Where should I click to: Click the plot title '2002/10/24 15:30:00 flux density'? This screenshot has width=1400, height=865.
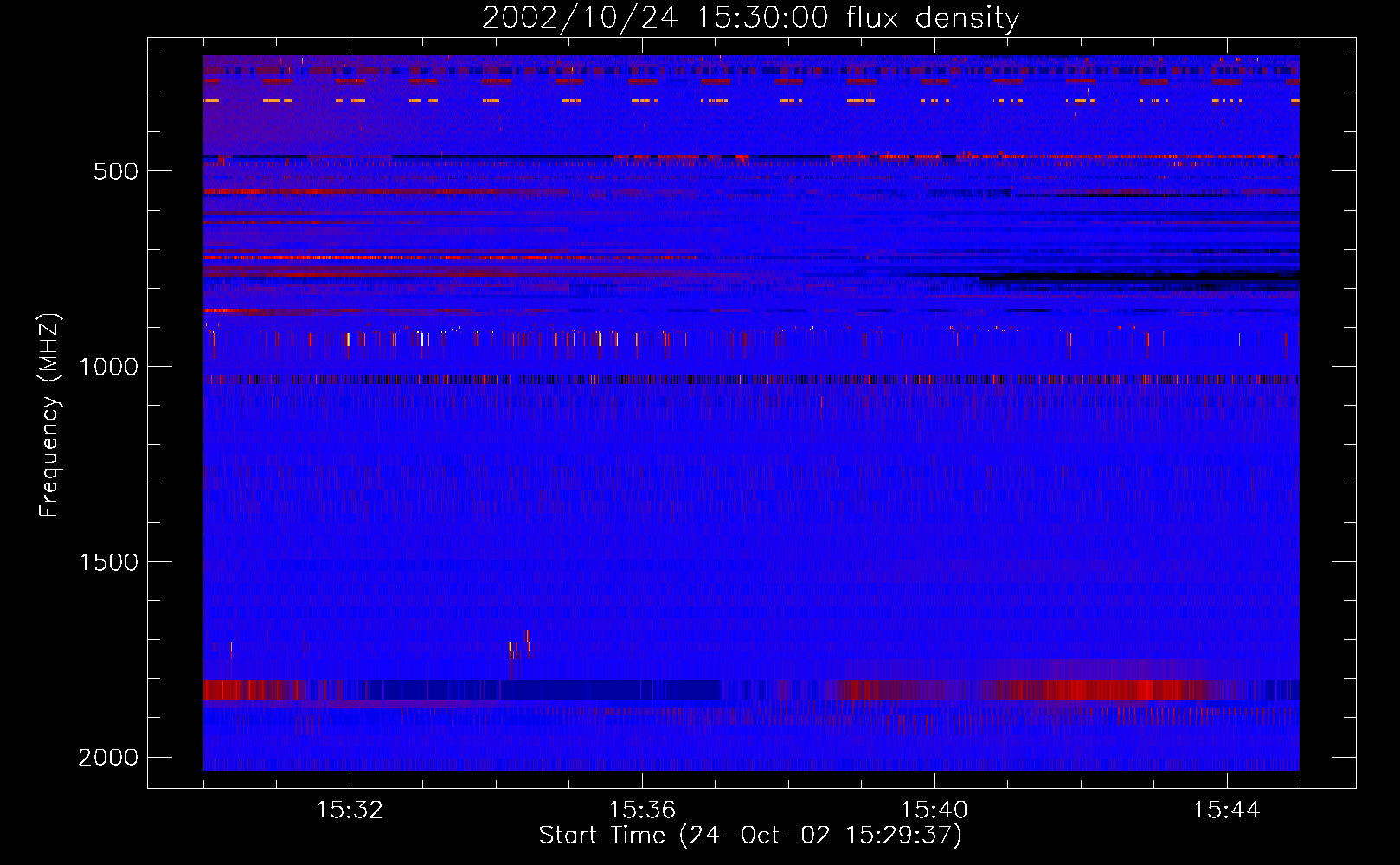click(x=750, y=17)
